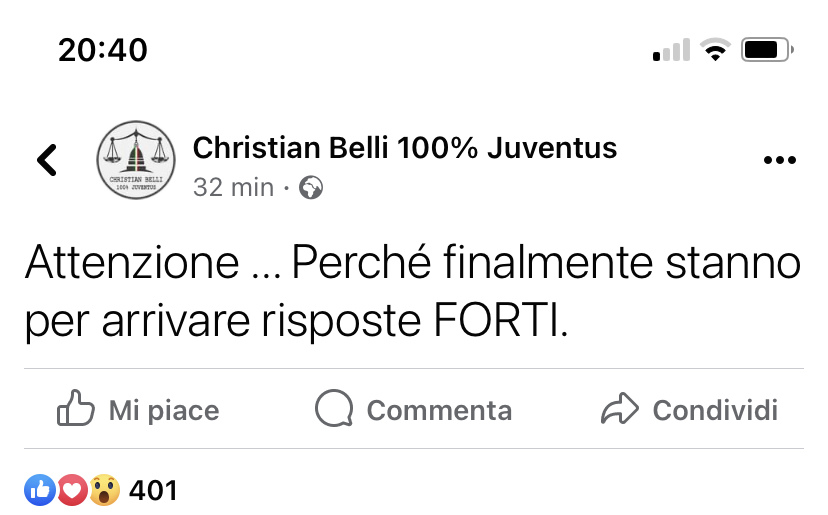Tap the arrow Condividi share icon
This screenshot has height=515, width=828.
click(620, 408)
